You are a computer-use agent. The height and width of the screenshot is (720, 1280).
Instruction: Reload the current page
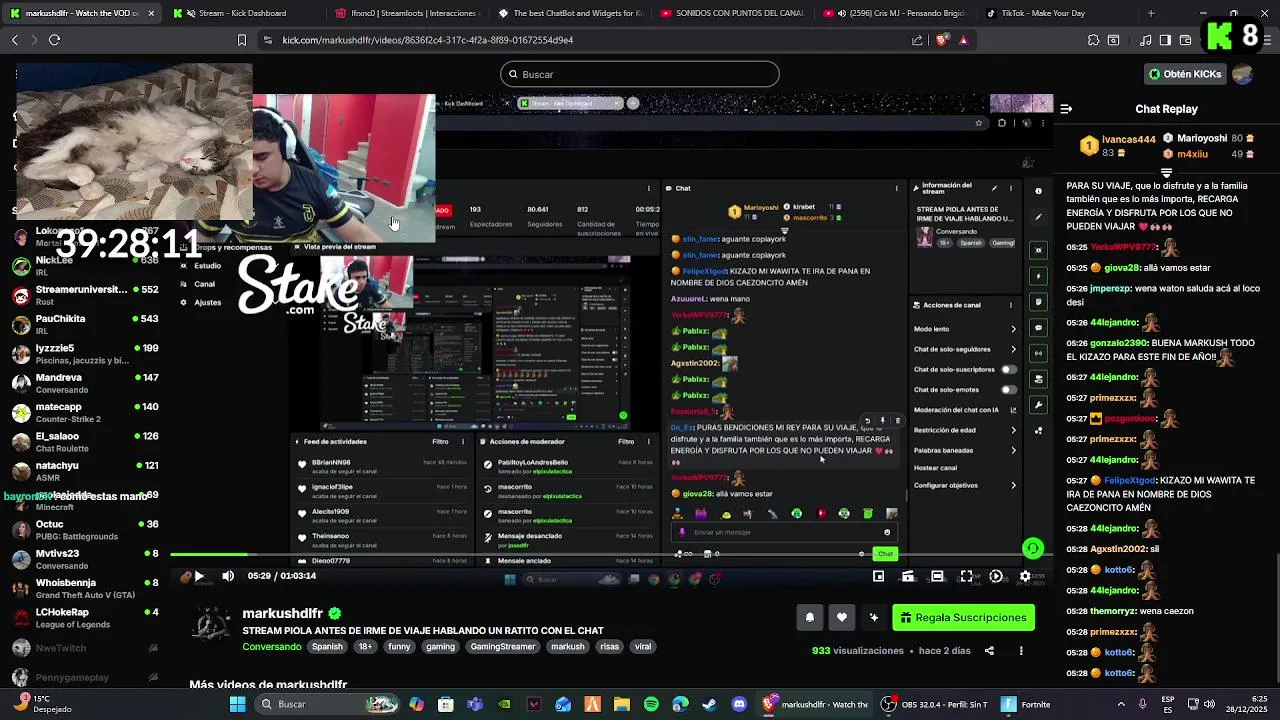54,40
